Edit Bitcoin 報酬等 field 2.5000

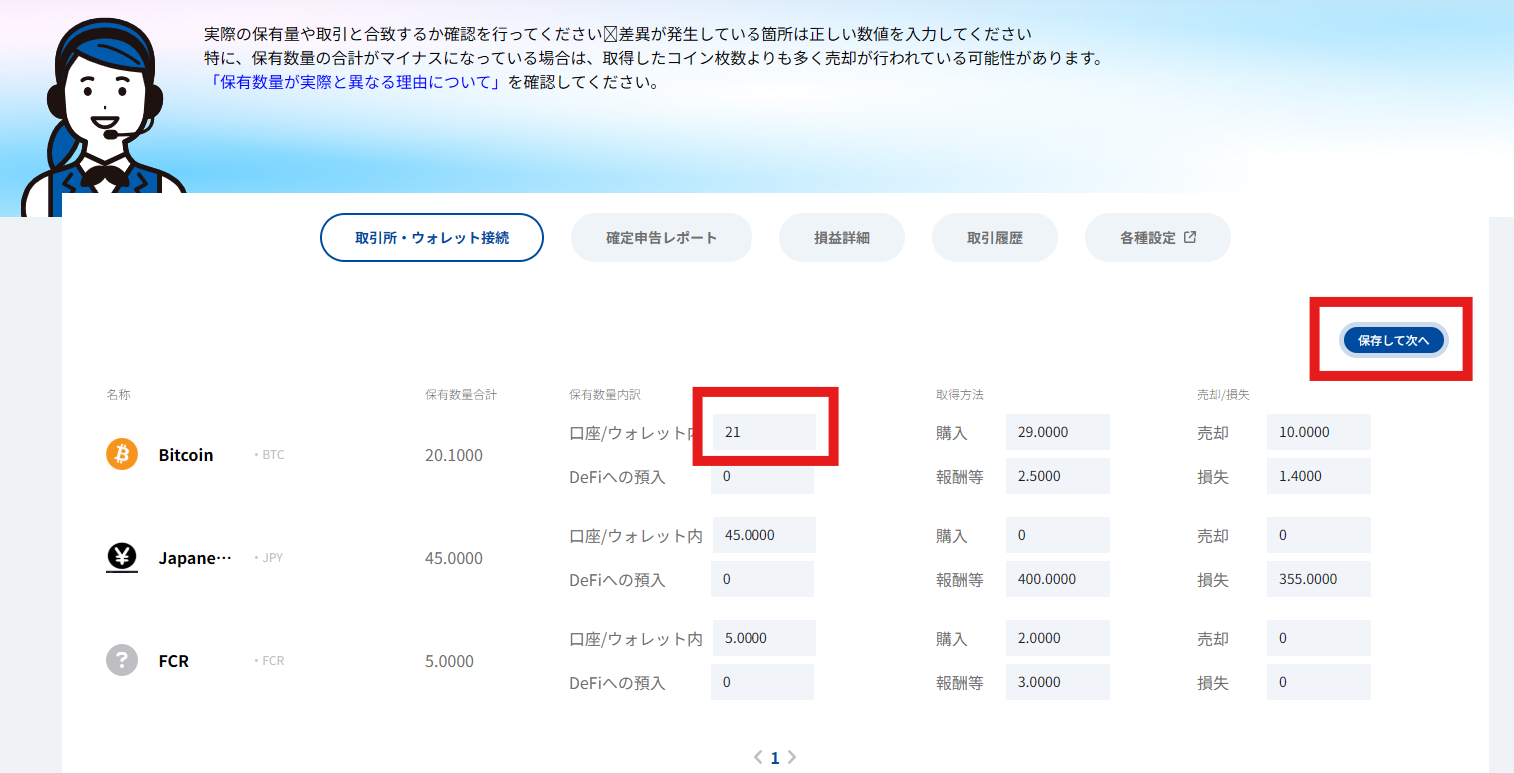[x=1058, y=476]
